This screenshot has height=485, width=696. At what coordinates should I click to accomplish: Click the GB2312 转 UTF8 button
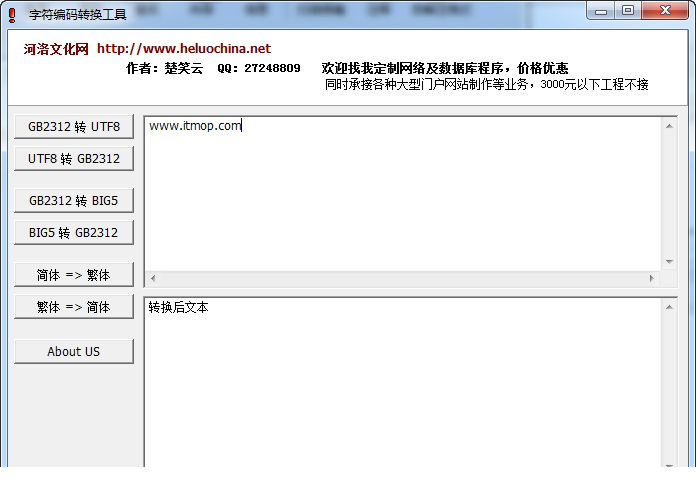point(74,126)
